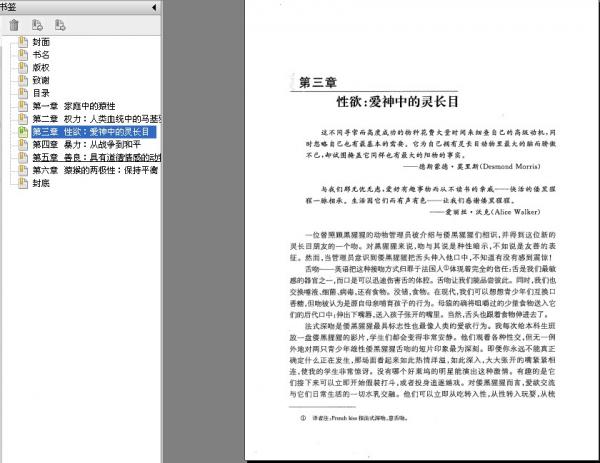
Task: Click the bookmark icon beside 封底
Action: point(23,183)
